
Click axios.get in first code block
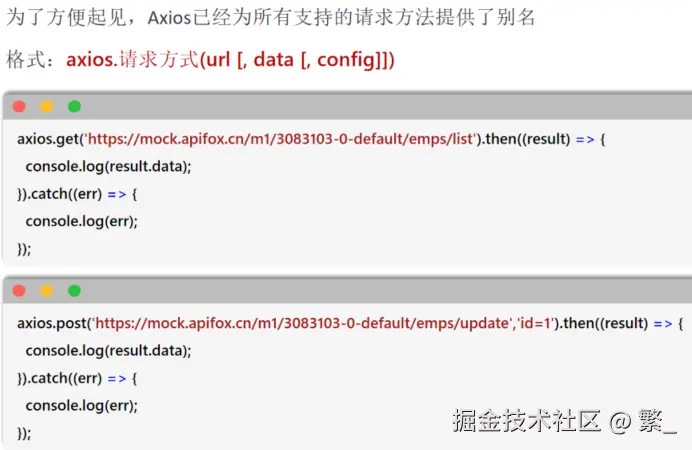tap(48, 139)
